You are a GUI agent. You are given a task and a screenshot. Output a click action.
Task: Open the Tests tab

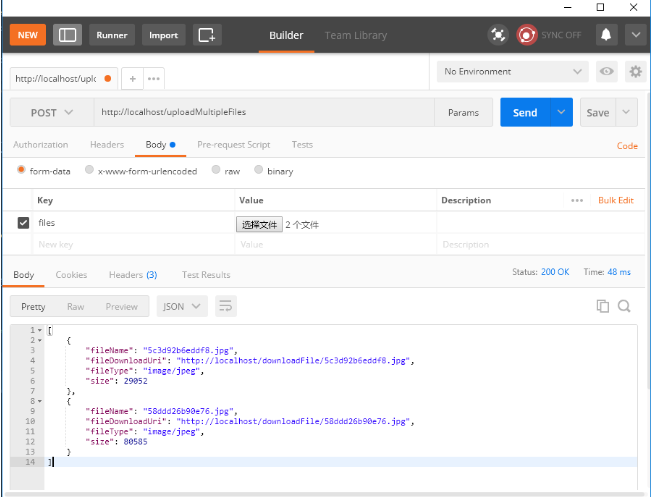coord(302,144)
